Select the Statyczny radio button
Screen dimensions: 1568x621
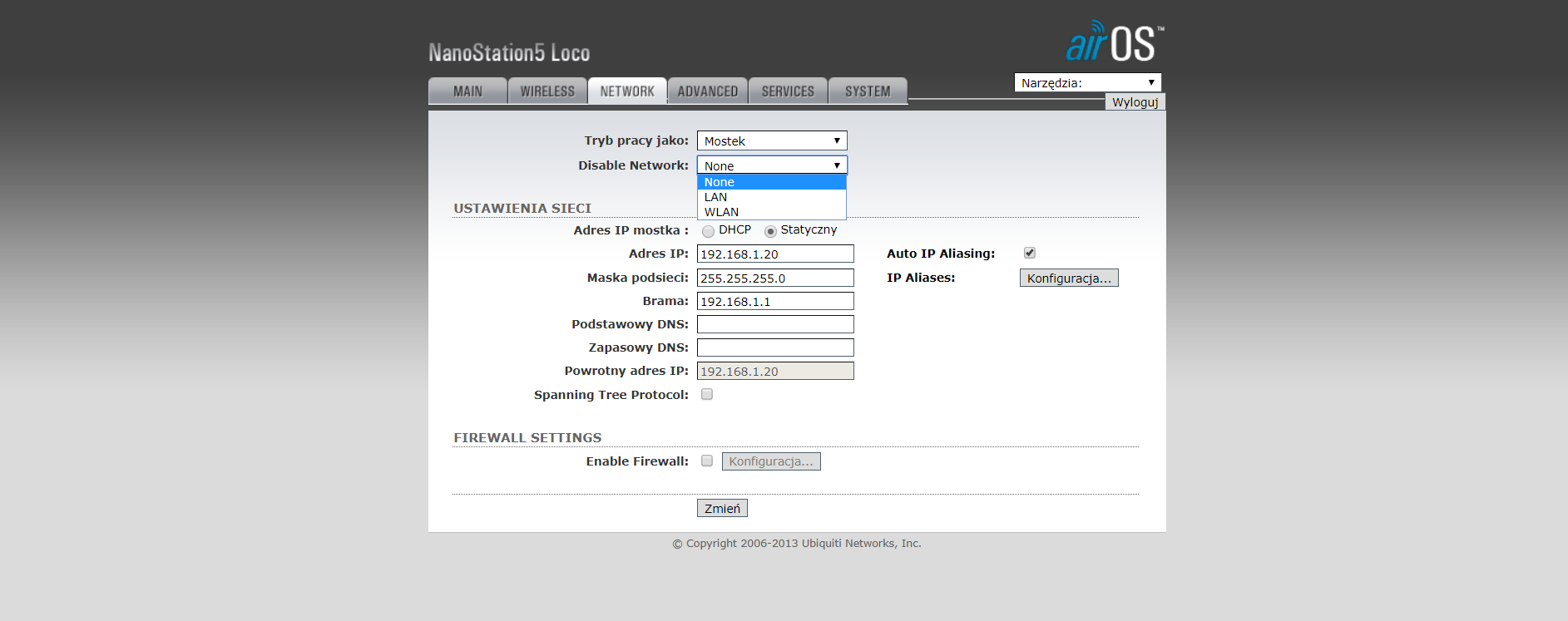770,231
